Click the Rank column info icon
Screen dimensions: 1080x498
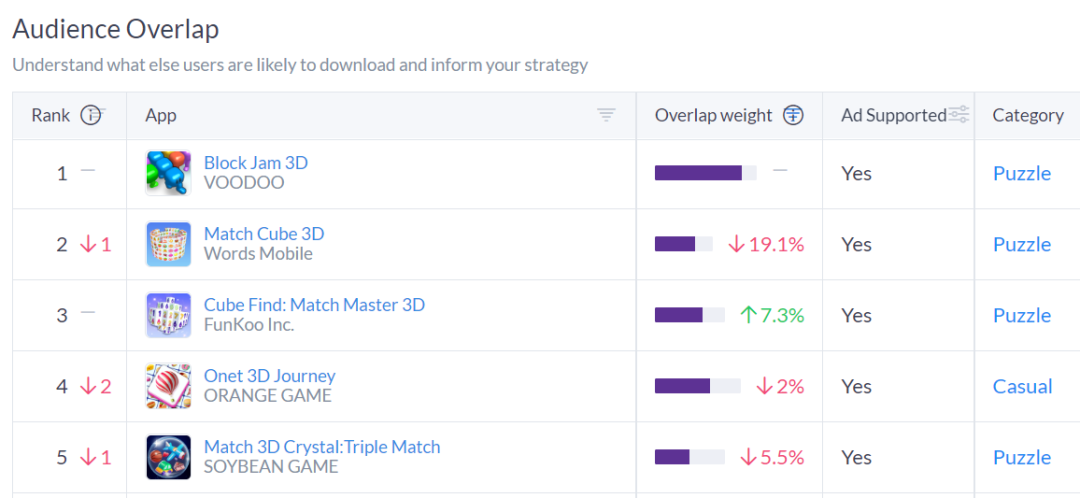pyautogui.click(x=92, y=115)
